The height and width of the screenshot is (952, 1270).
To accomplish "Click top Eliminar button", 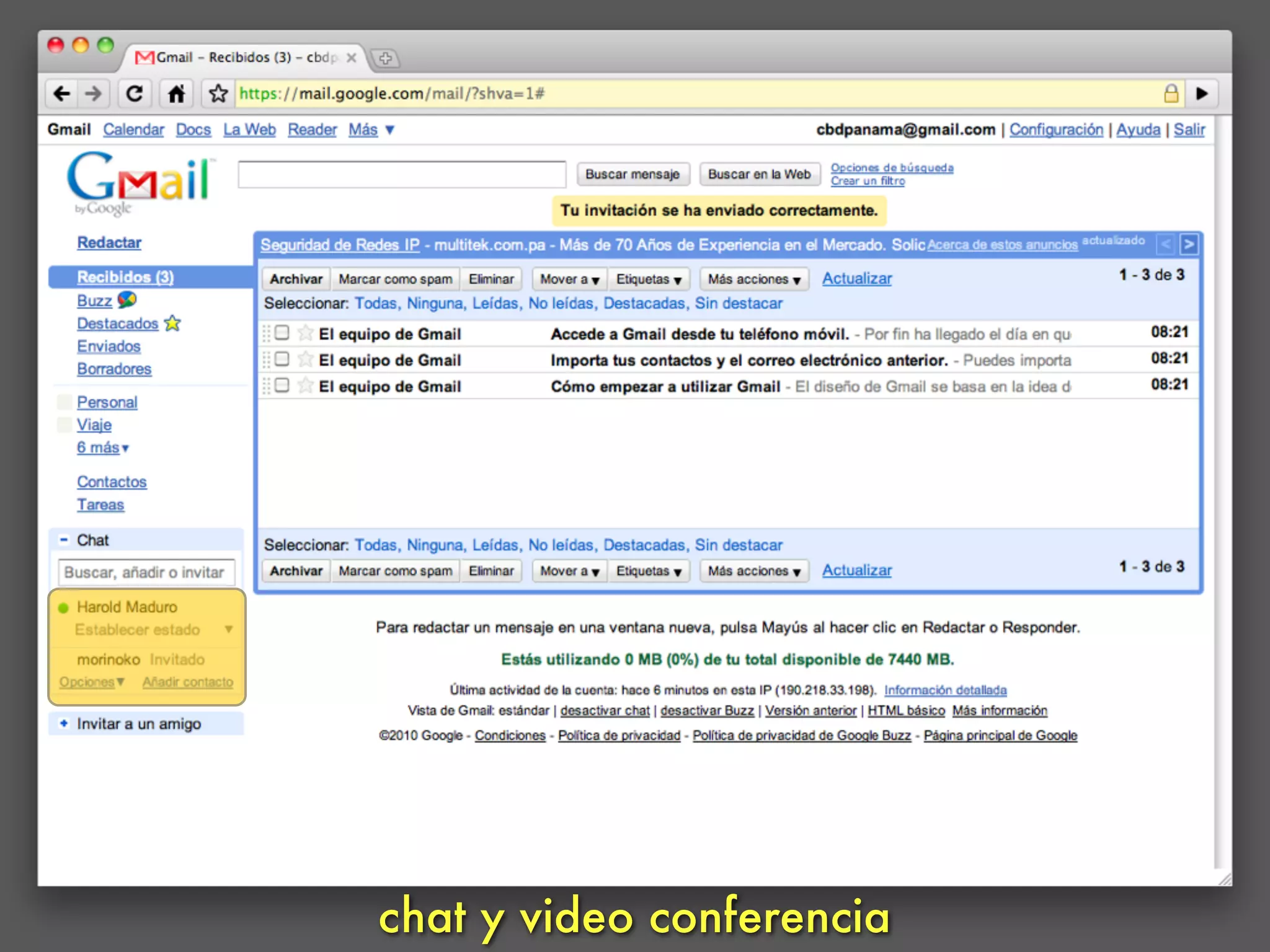I will point(491,280).
